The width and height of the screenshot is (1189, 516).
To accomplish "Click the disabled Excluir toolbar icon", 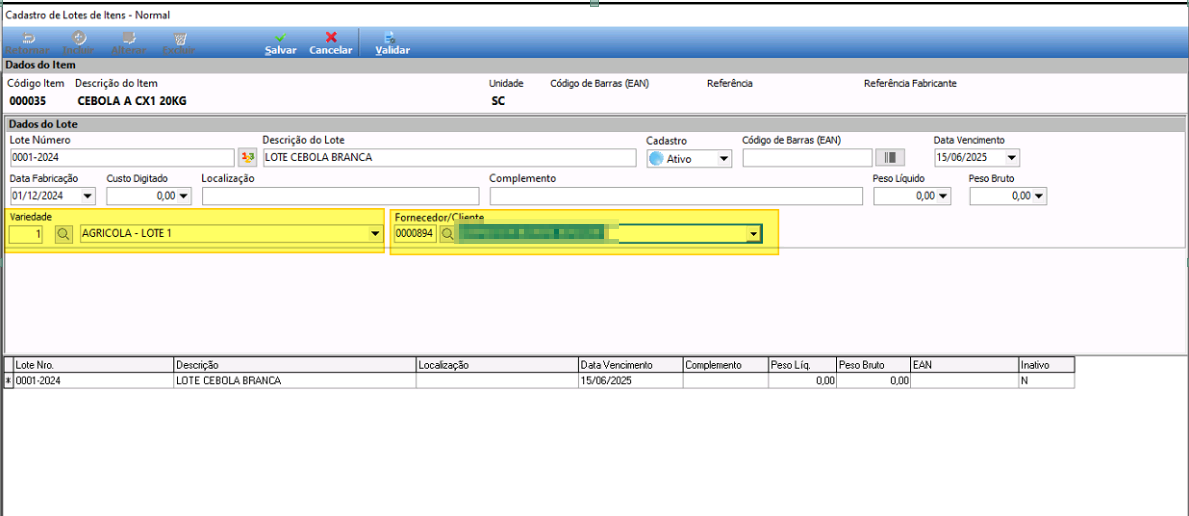I will click(x=179, y=43).
